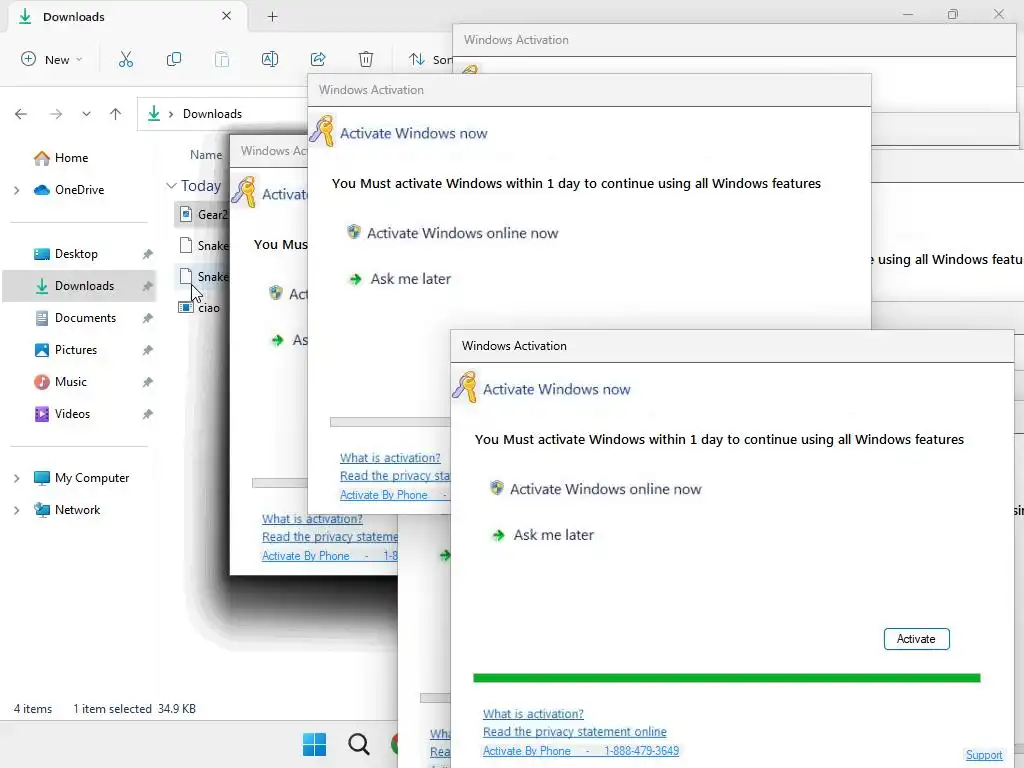The image size is (1024, 768).
Task: Click the Share icon in Explorer toolbar
Action: pyautogui.click(x=318, y=59)
